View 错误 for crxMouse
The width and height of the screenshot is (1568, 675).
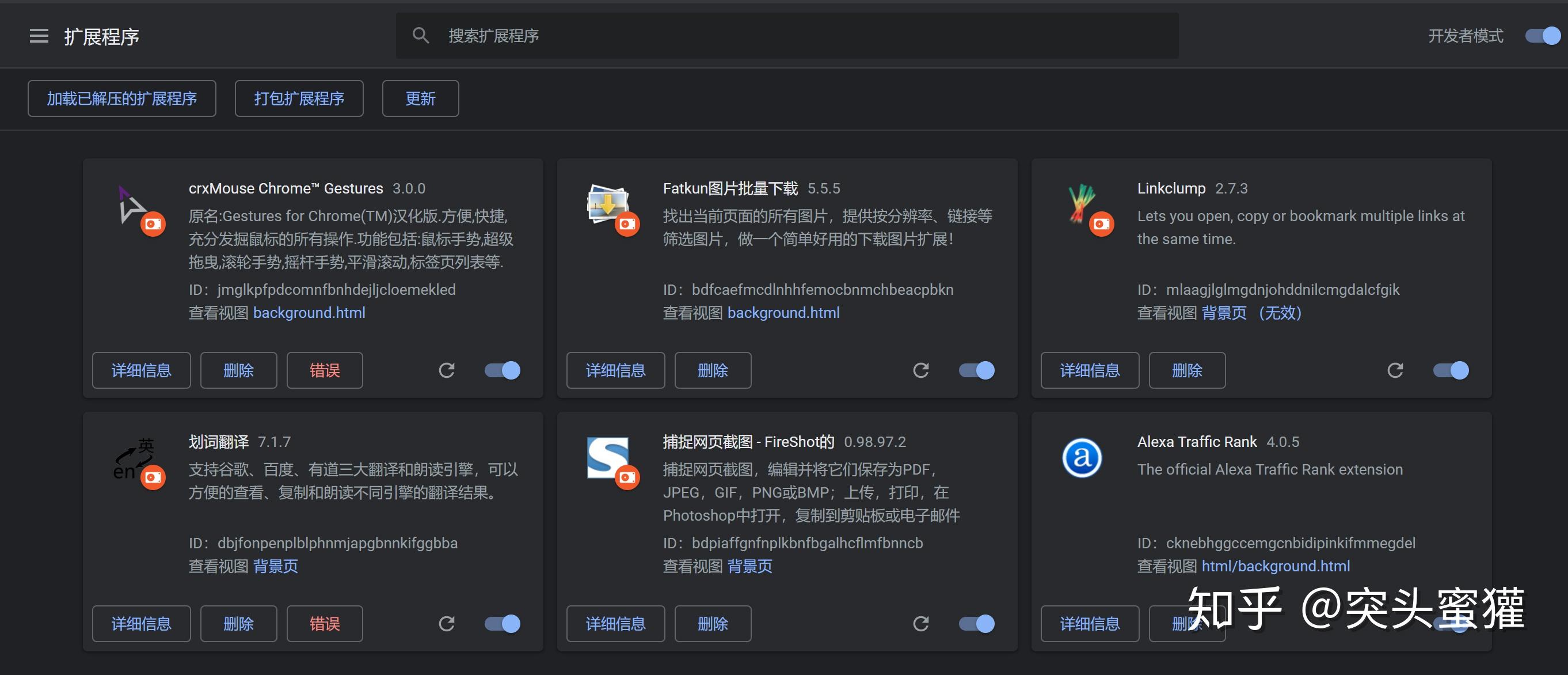(x=325, y=370)
